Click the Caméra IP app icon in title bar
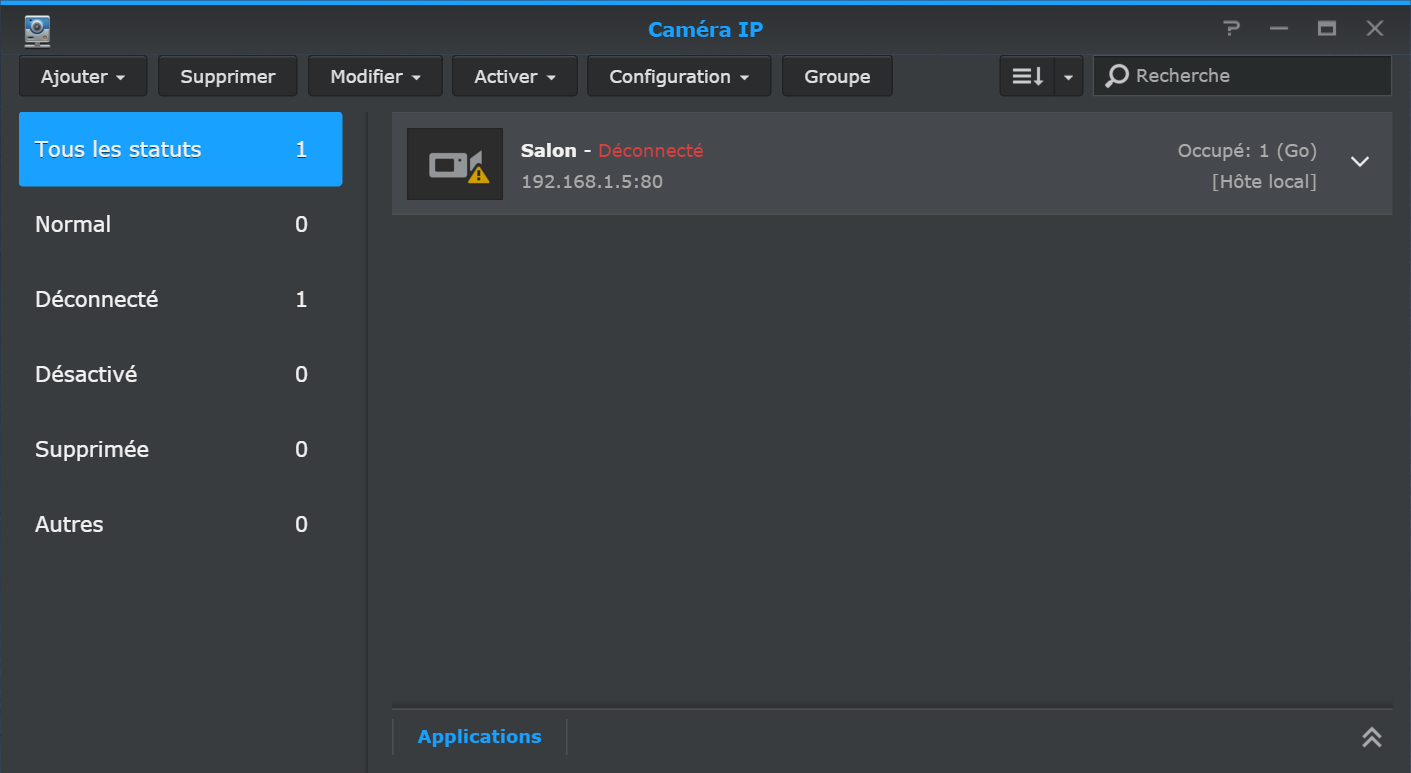Screen dimensions: 1411x773 [x=38, y=31]
